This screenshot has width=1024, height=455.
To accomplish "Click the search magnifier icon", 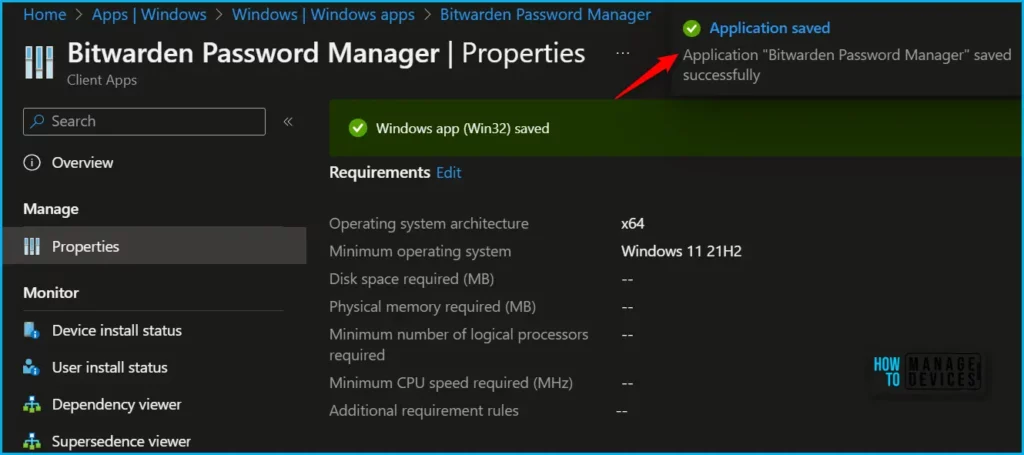I will (38, 121).
